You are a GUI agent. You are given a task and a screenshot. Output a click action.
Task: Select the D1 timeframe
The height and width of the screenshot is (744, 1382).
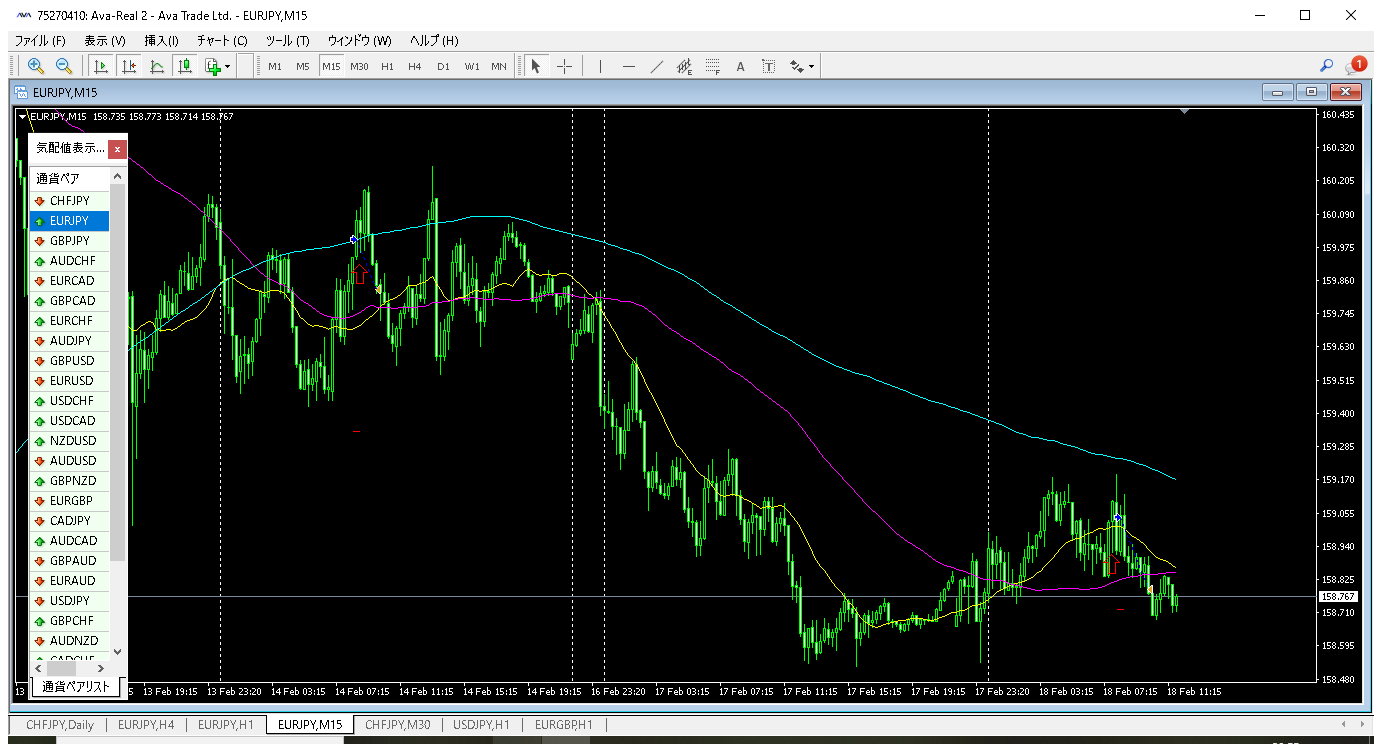[443, 67]
